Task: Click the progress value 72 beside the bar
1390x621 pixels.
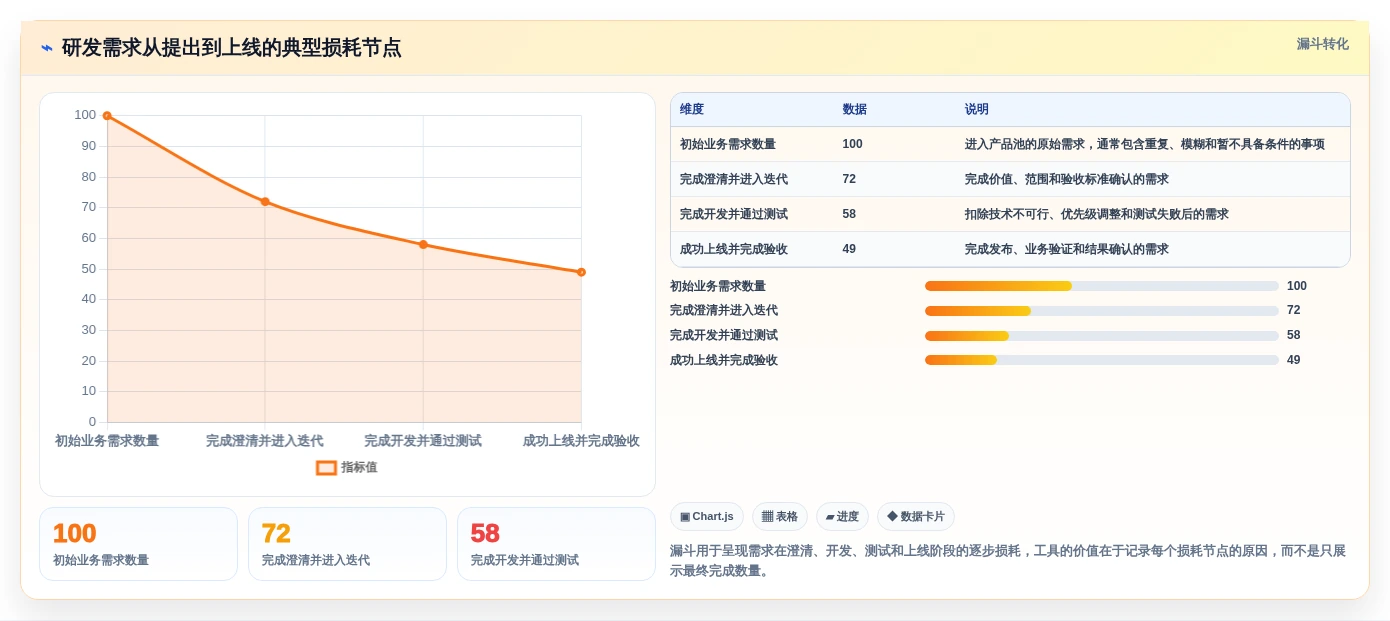Action: click(x=1294, y=311)
